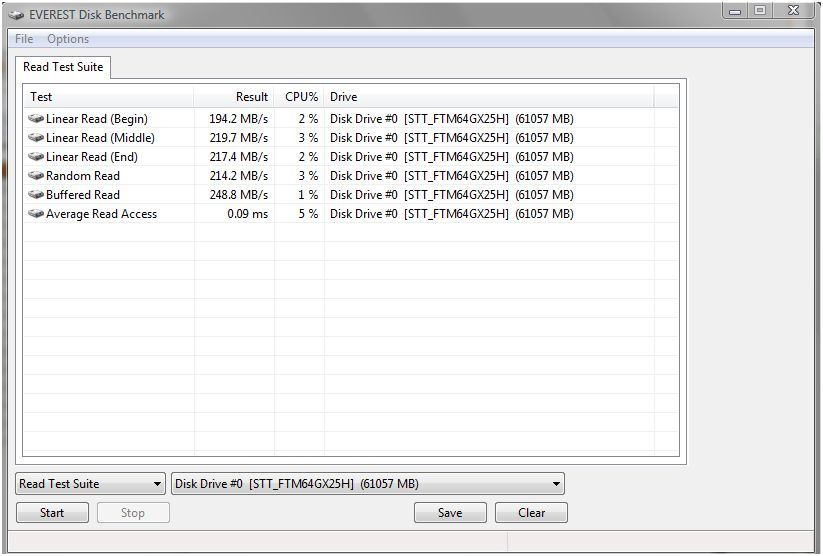This screenshot has width=823, height=556.
Task: Click the disabled Stop button
Action: tap(133, 513)
